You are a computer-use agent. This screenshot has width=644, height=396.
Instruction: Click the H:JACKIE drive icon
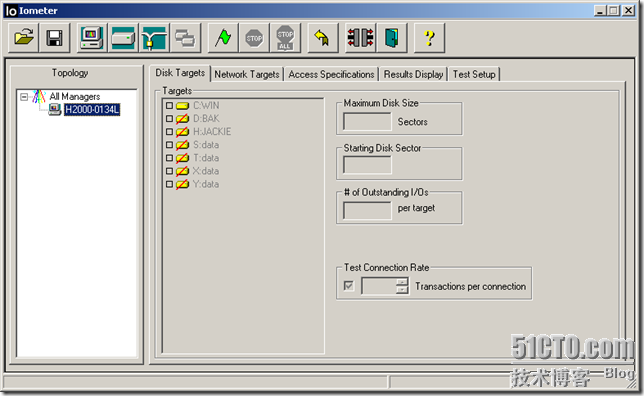[x=182, y=132]
